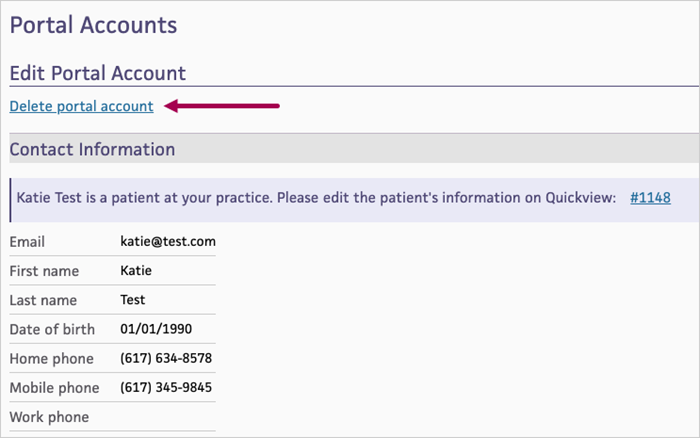
Task: Click the Contact Information section header
Action: (92, 150)
